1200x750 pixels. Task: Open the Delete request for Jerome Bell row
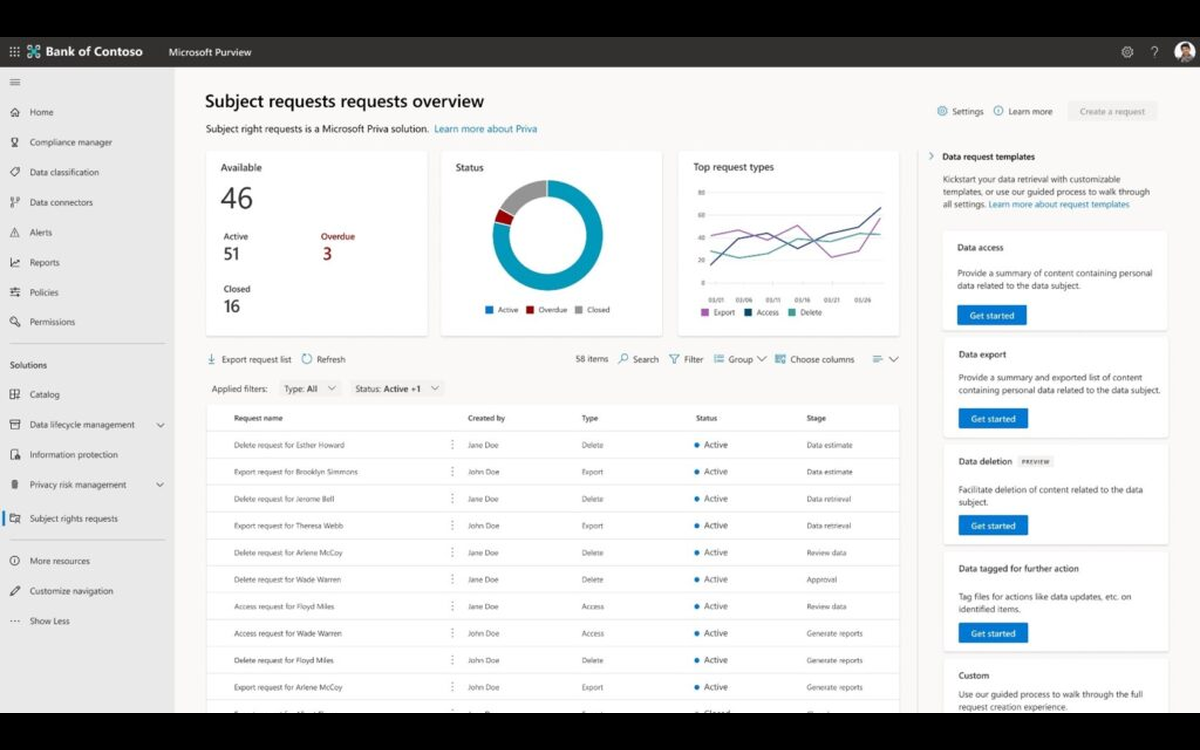[552, 499]
